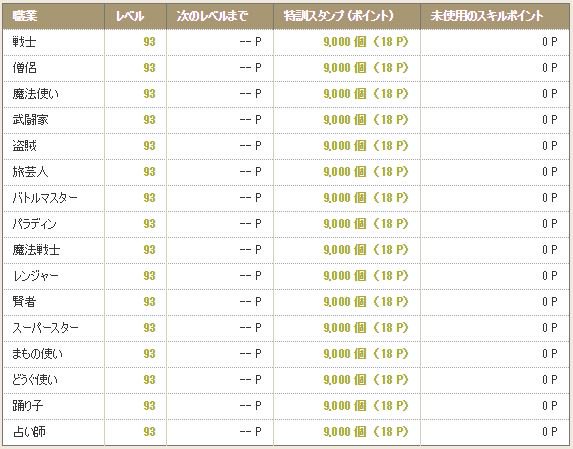
Task: Click the 賢者 row label
Action: 24,301
